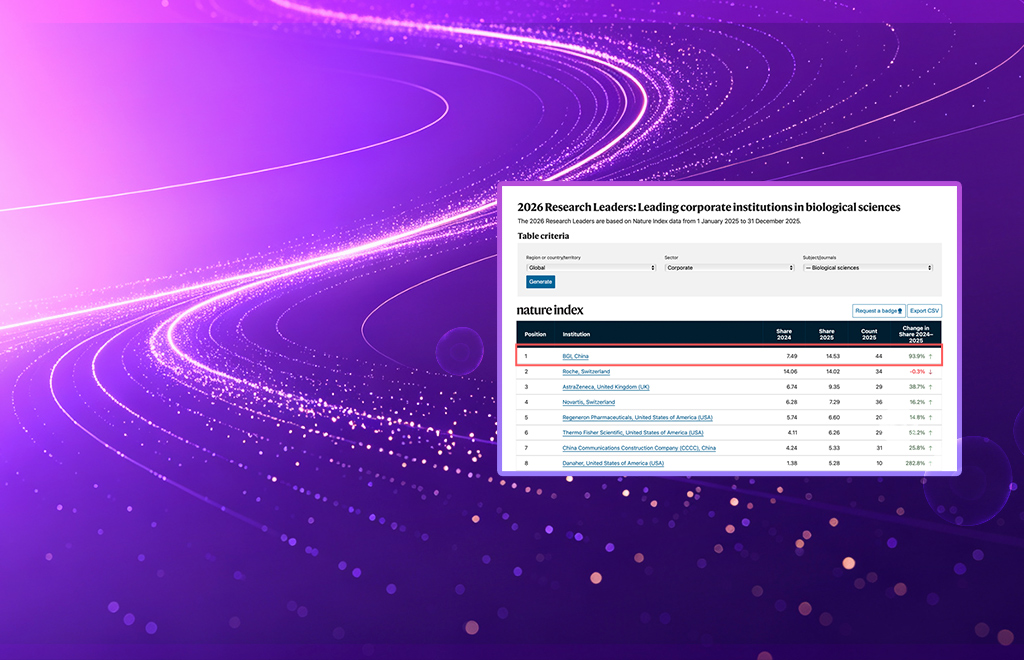Viewport: 1024px width, 660px height.
Task: Open the Subject/journals dropdown showing Biological sciences
Action: point(868,268)
